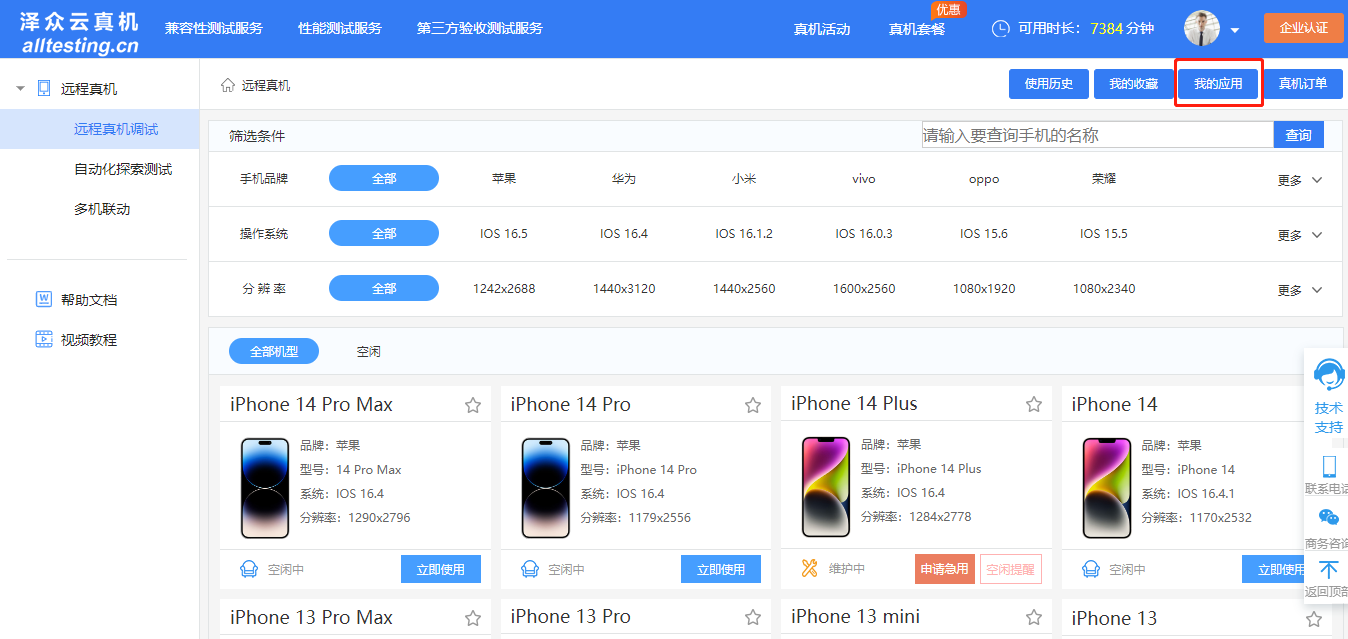The image size is (1348, 639).
Task: Filter by brand 小米
Action: (744, 179)
